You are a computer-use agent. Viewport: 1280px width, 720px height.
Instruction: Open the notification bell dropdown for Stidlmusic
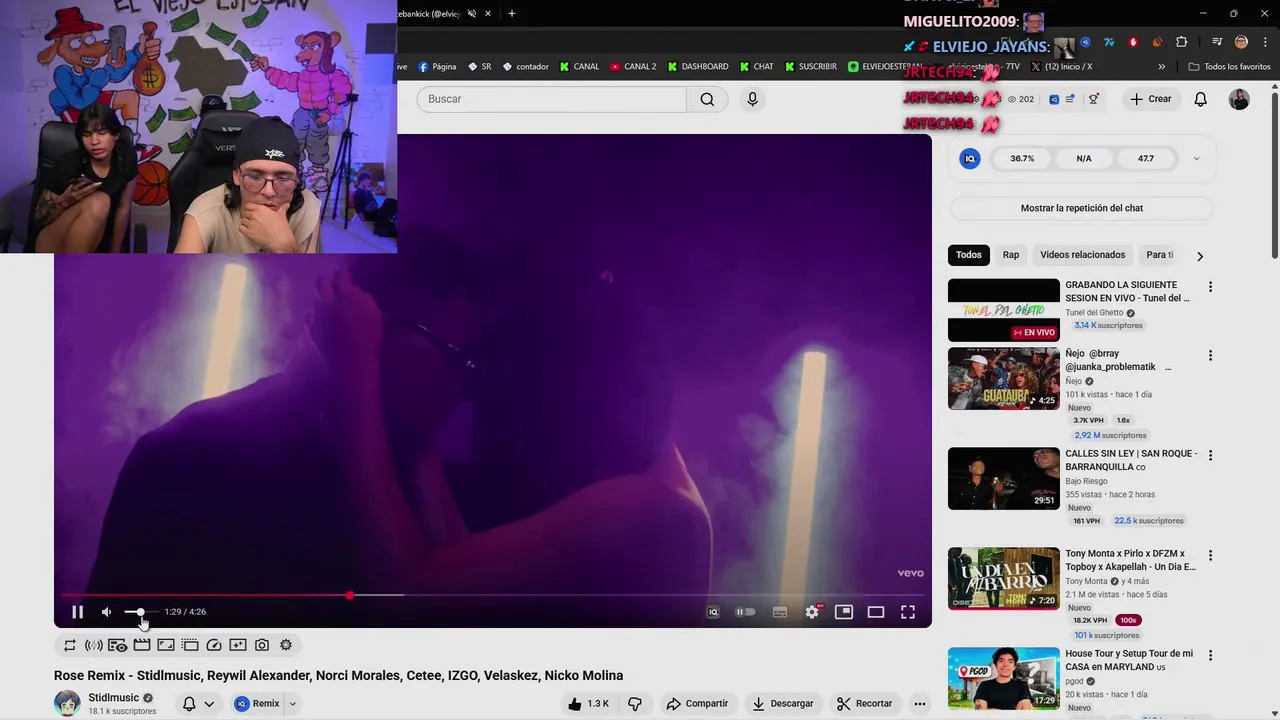pos(198,704)
